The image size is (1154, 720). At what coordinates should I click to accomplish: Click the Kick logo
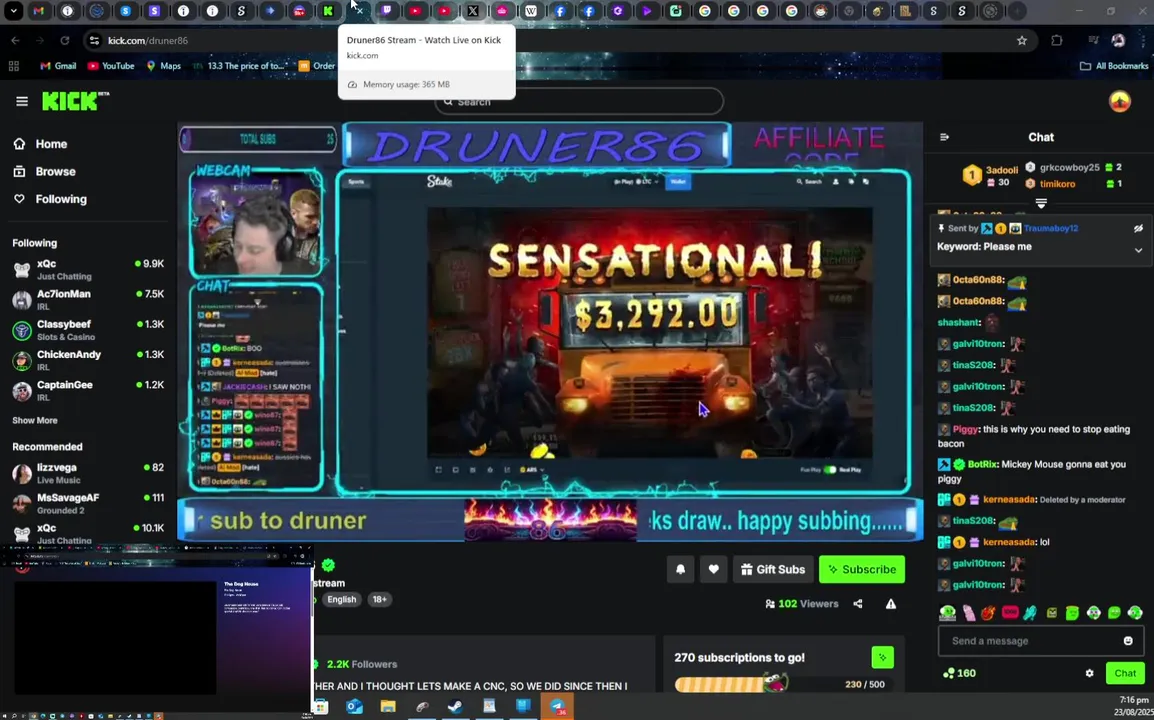pos(75,101)
